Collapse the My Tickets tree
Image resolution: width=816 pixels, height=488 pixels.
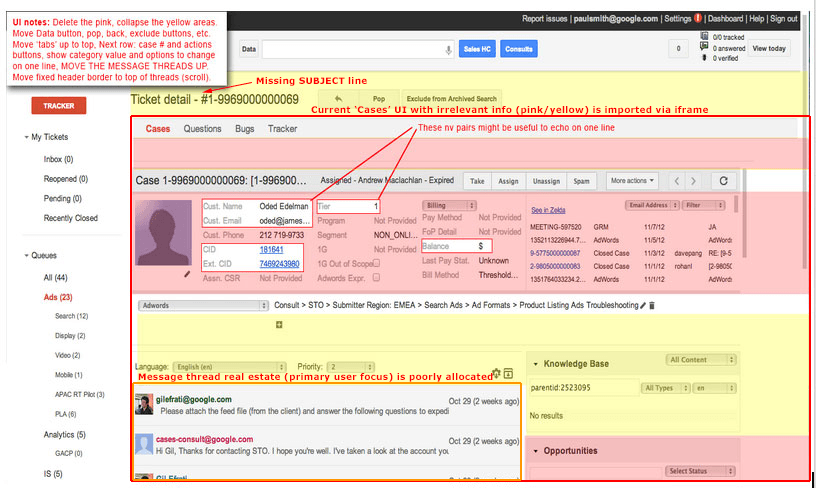click(26, 137)
